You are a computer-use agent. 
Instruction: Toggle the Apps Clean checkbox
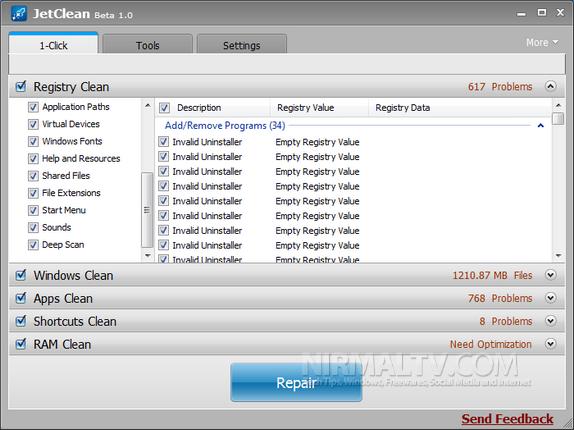coord(21,298)
